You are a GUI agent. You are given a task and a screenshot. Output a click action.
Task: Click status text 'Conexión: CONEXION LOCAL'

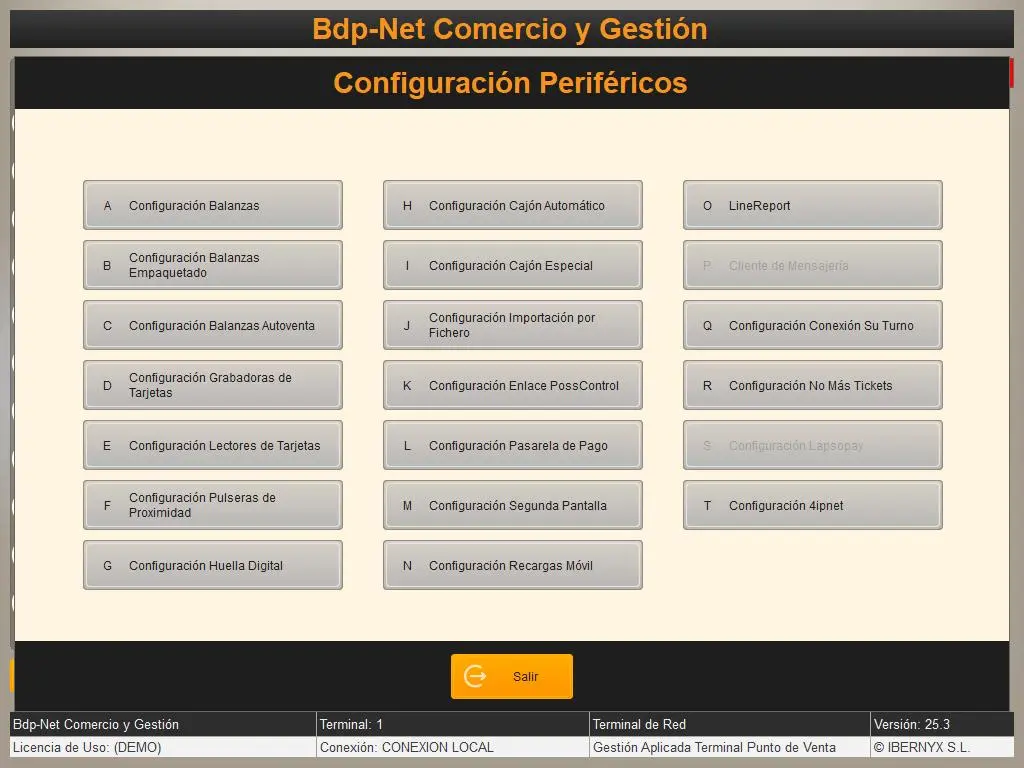point(406,747)
